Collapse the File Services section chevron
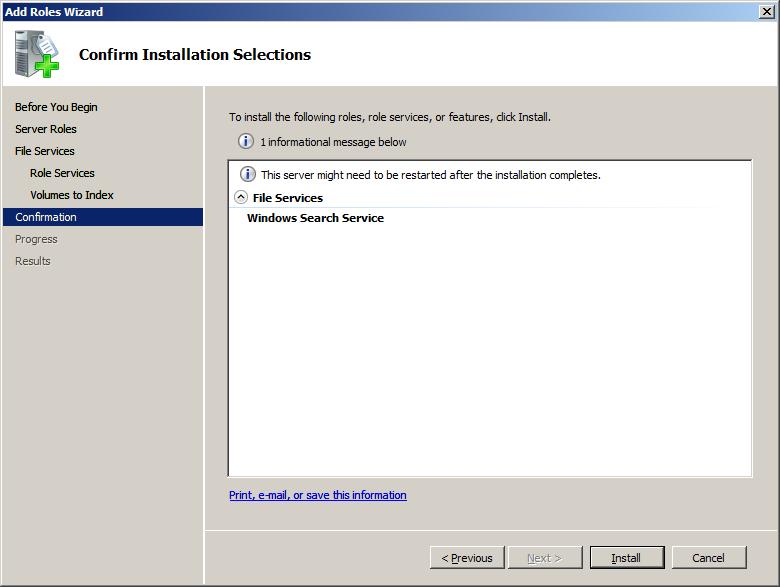 (241, 197)
